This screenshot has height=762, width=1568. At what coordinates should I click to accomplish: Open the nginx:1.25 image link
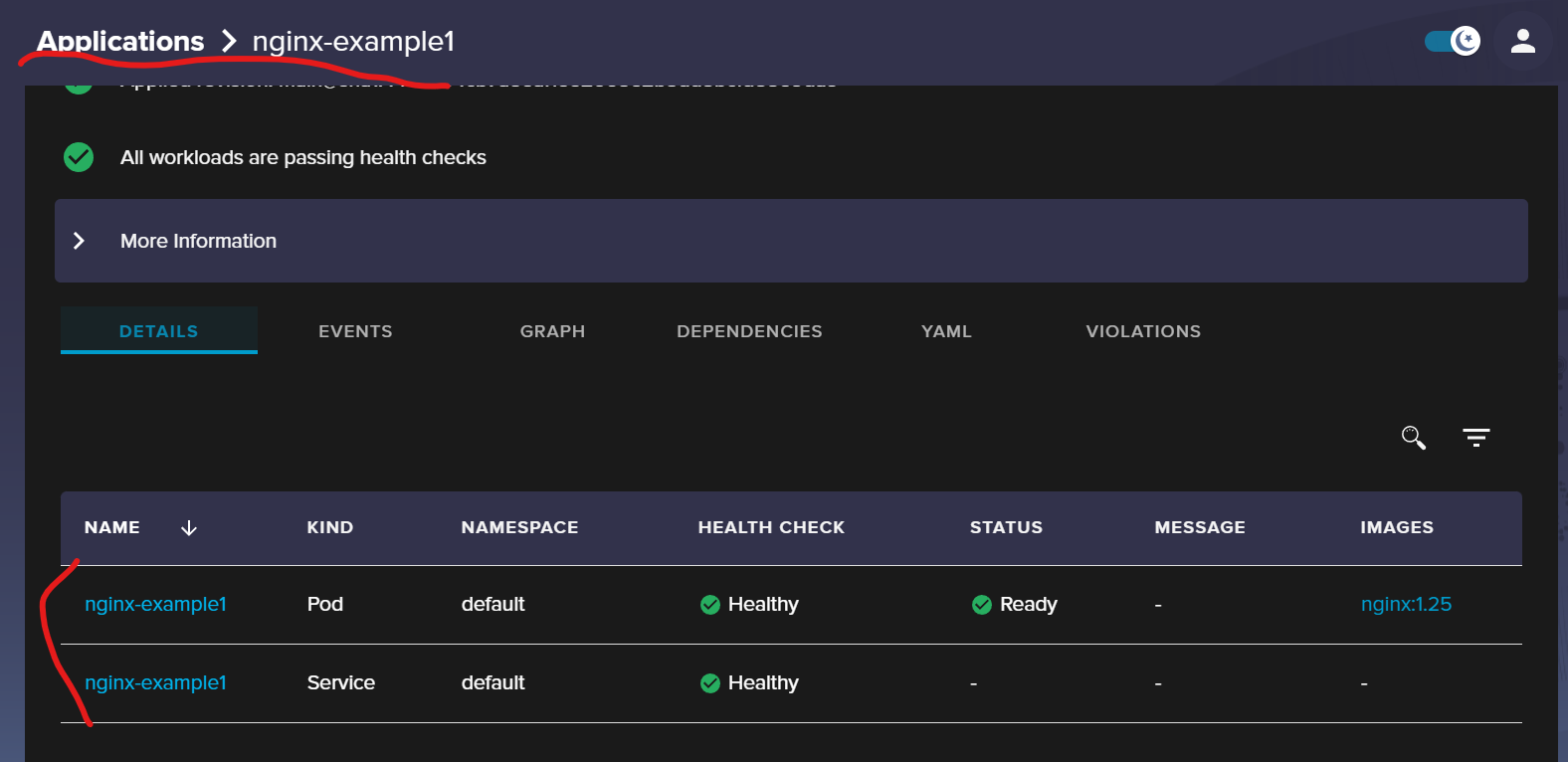click(x=1406, y=604)
